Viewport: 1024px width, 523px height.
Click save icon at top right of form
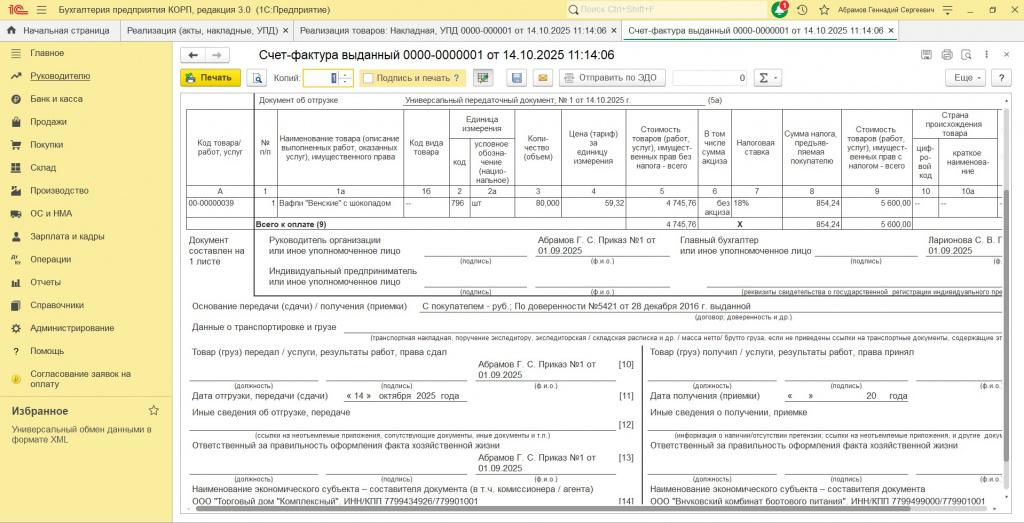[x=925, y=55]
